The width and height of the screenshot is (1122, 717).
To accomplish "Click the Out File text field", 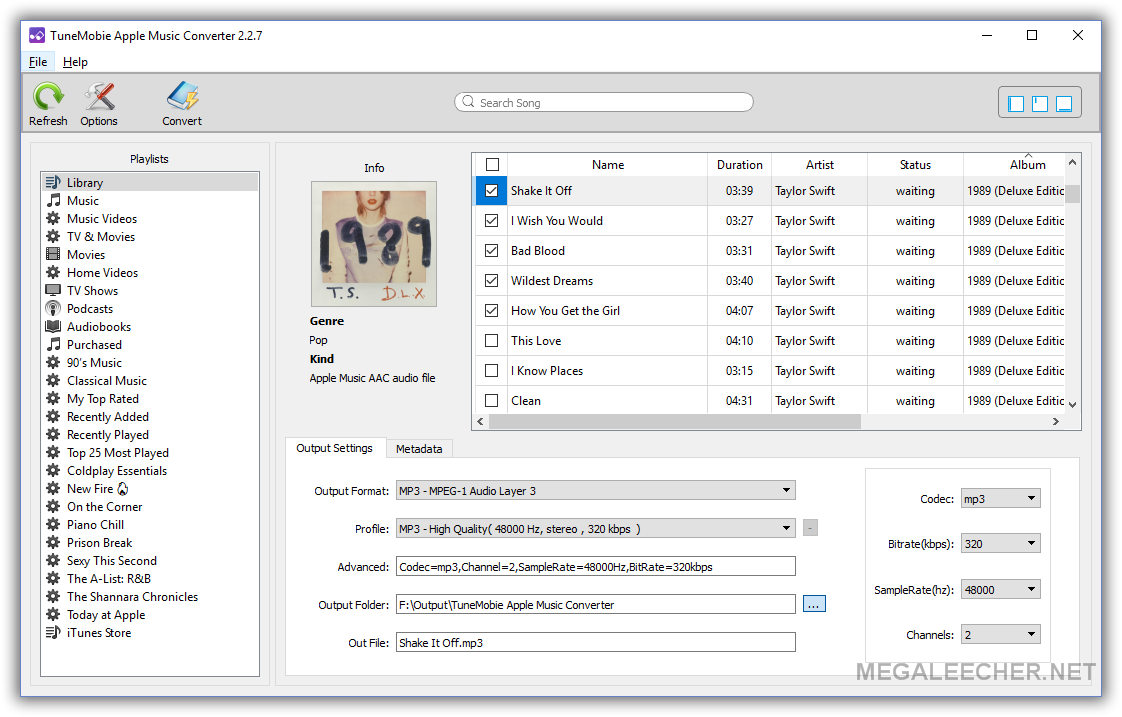I will pyautogui.click(x=595, y=643).
